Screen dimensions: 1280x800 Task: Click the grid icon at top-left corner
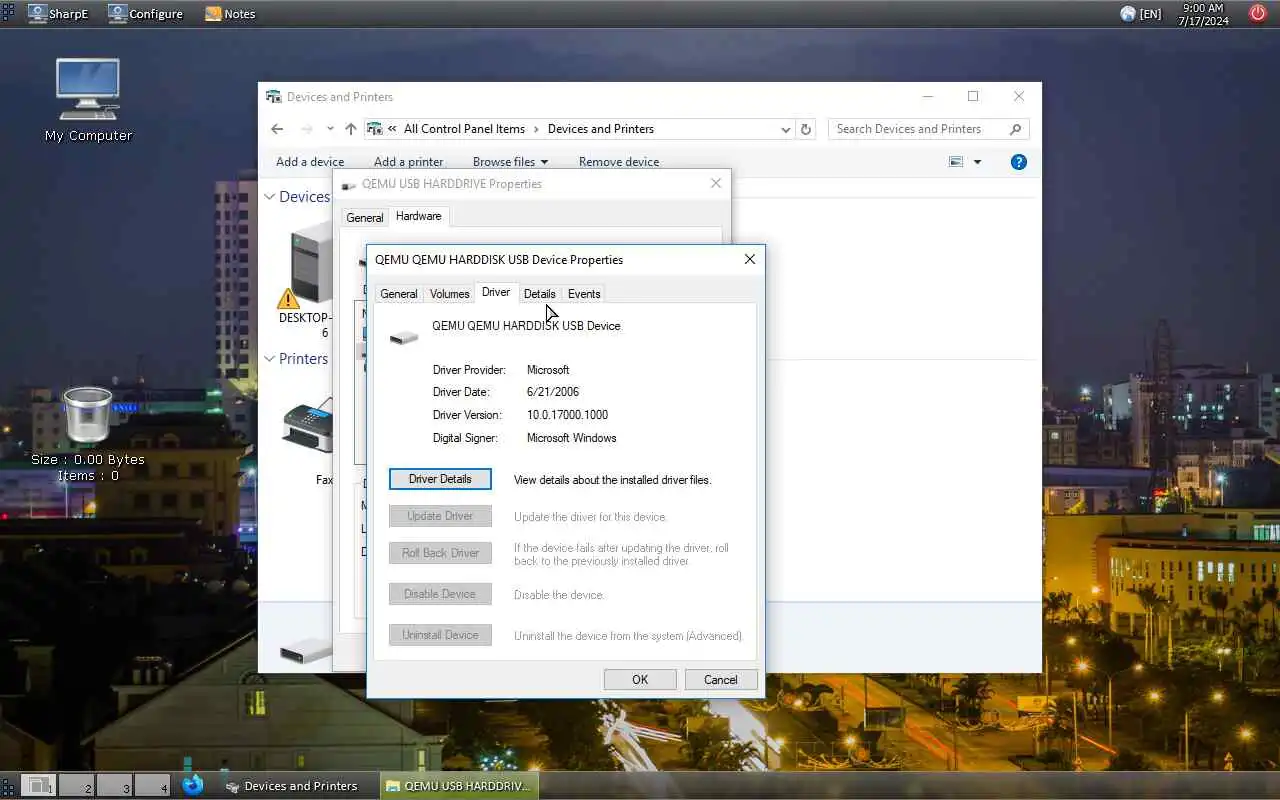(x=9, y=13)
